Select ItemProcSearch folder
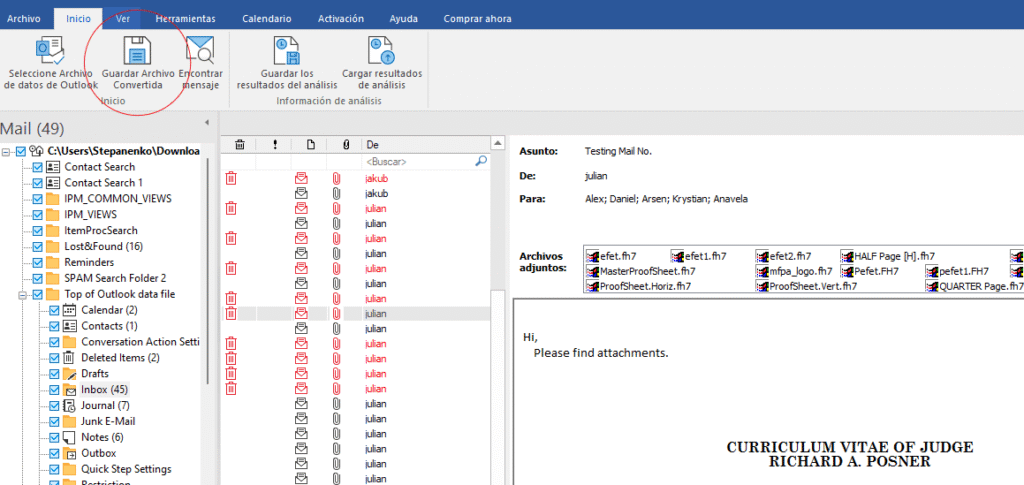1024x485 pixels. point(101,230)
